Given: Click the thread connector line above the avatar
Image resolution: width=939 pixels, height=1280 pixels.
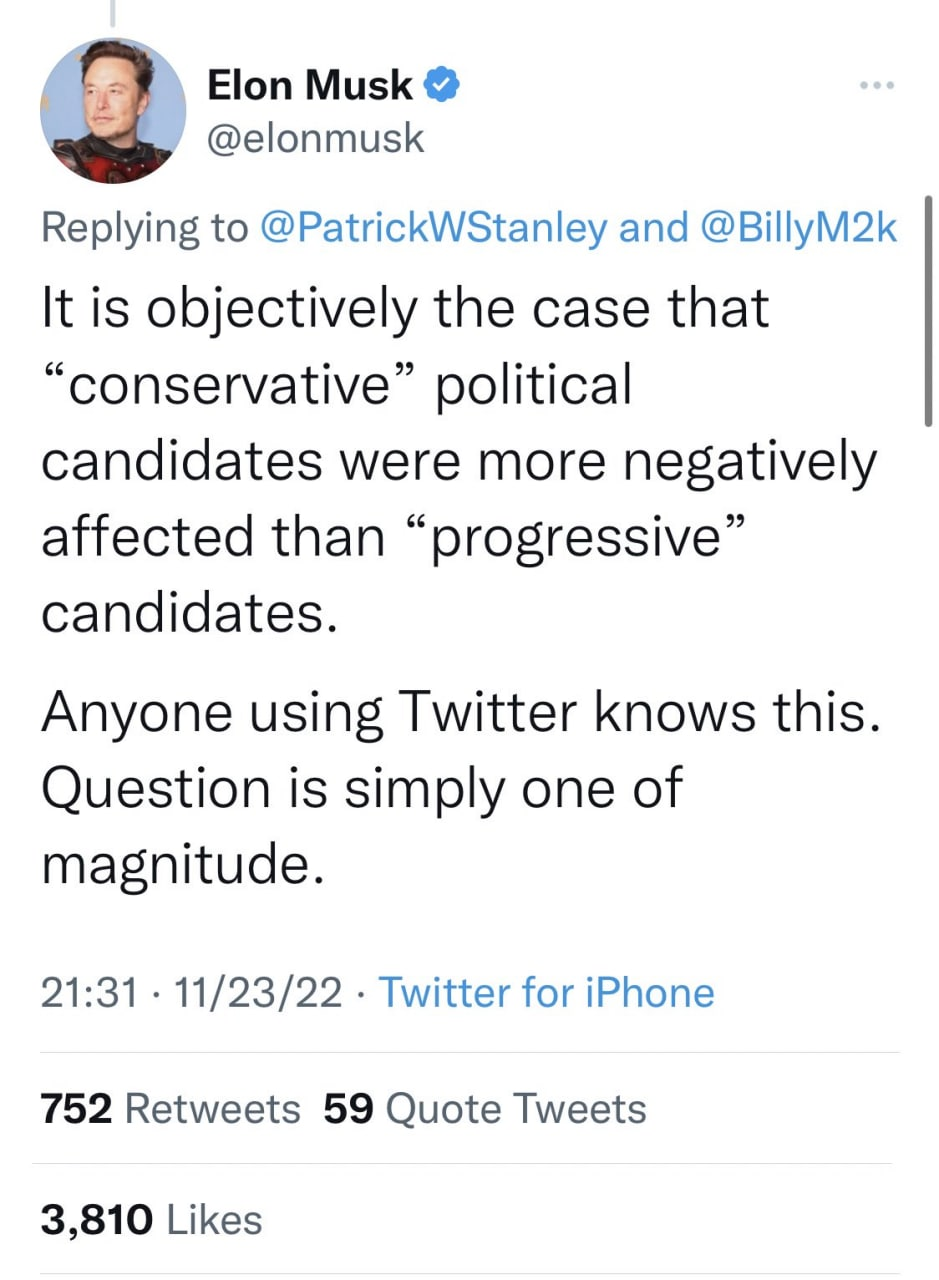Looking at the screenshot, I should point(112,12).
